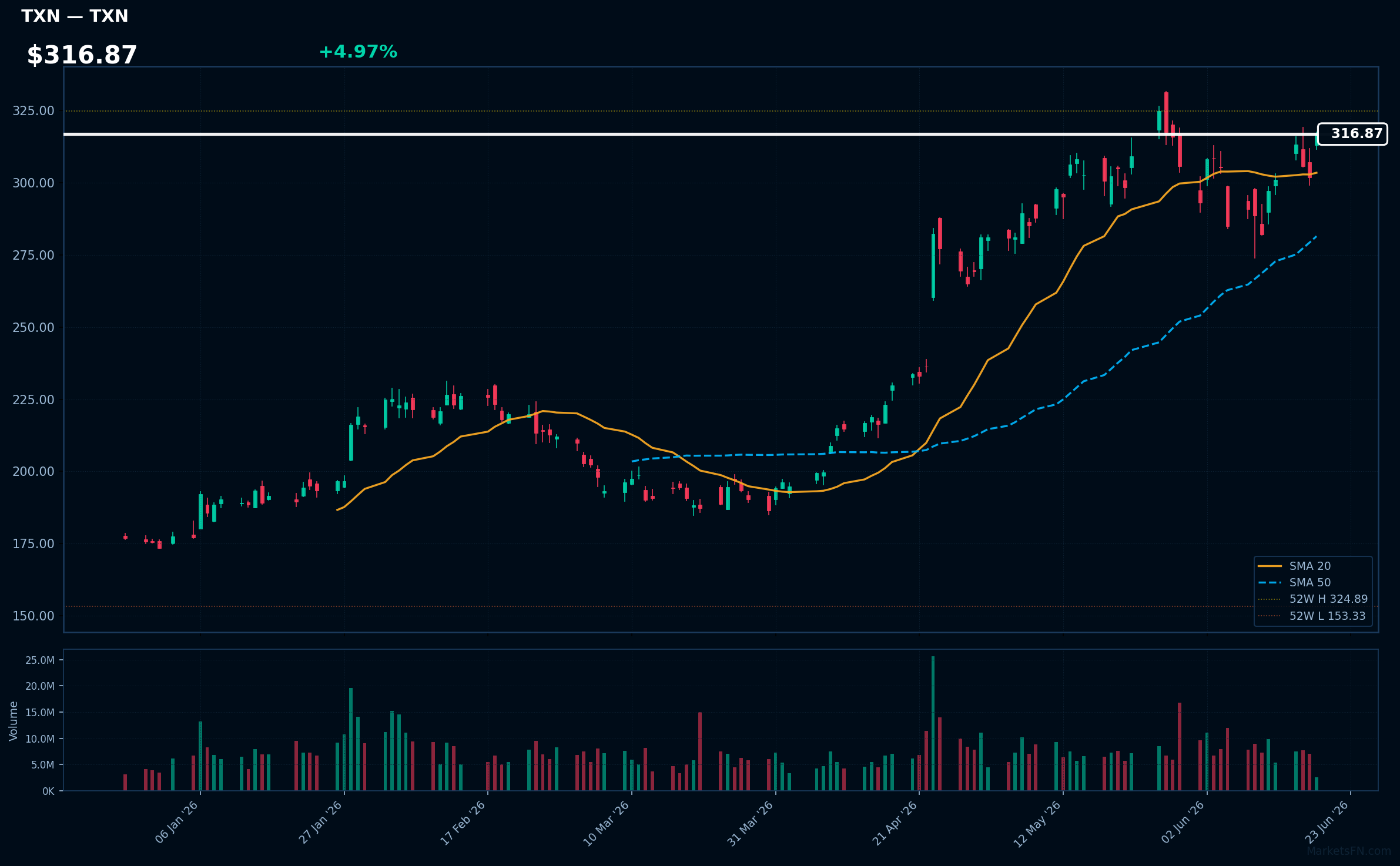Viewport: 1400px width, 866px height.
Task: Click the +4.97% change percentage
Action: click(x=358, y=52)
